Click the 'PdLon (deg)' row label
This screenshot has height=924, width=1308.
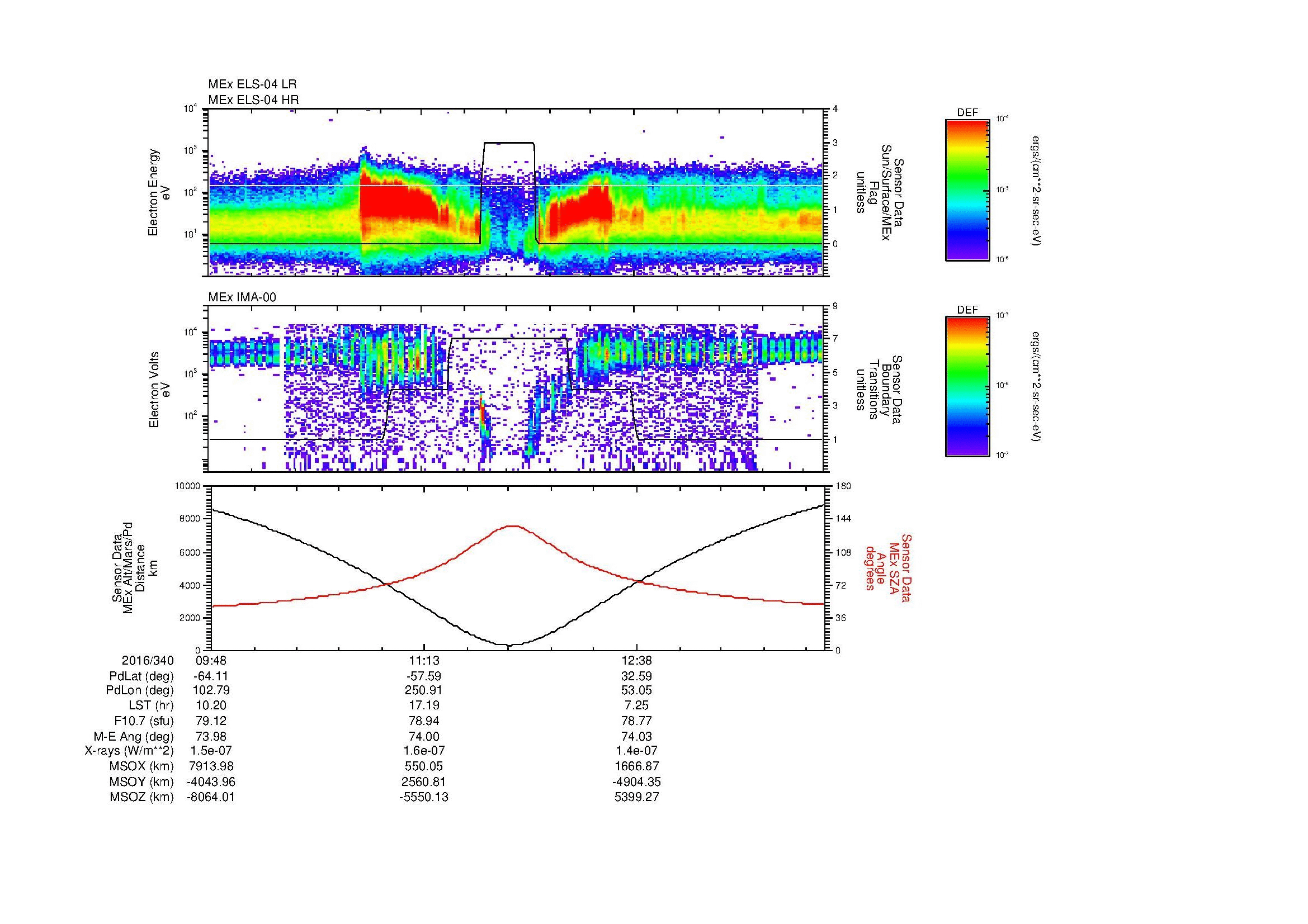point(140,690)
